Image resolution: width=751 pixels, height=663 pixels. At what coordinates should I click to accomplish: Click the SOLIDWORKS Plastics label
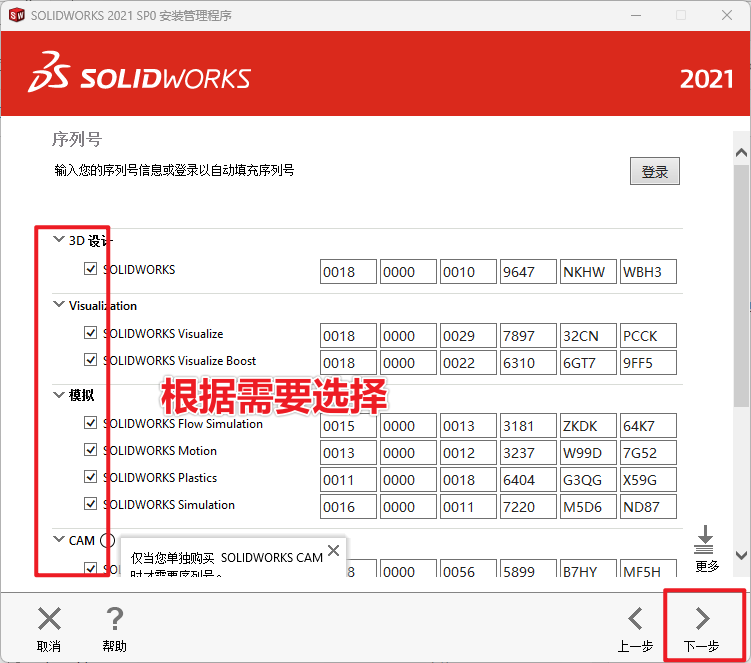[160, 478]
